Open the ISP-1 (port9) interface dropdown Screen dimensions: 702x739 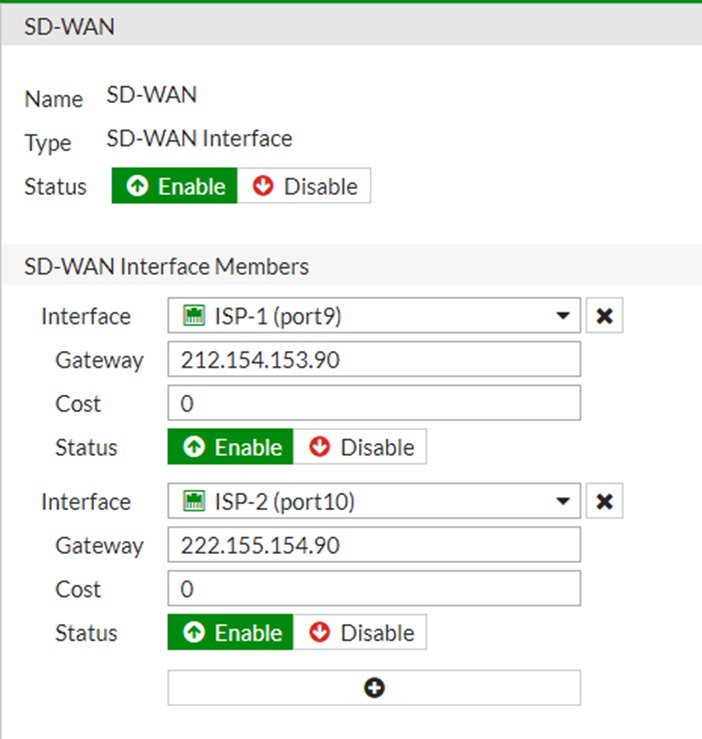[374, 315]
